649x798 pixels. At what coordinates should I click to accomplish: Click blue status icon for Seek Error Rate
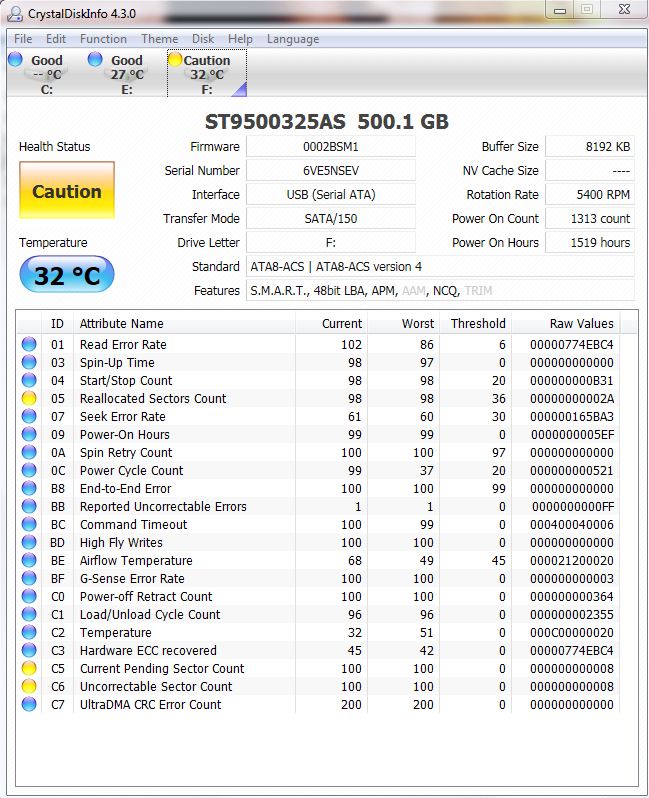pyautogui.click(x=29, y=416)
